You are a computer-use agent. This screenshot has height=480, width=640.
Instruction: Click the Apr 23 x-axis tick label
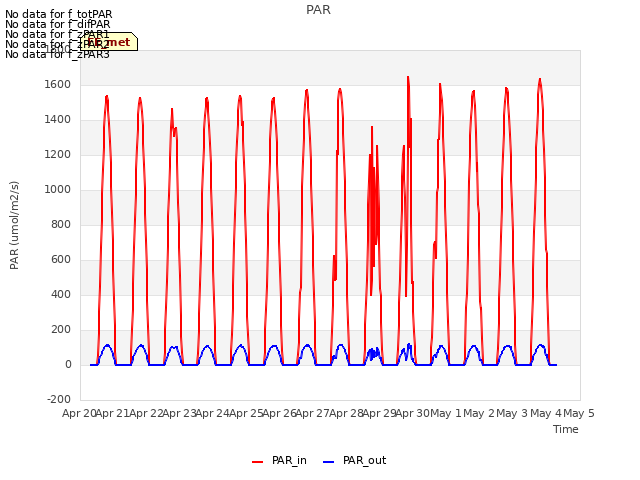pyautogui.click(x=180, y=413)
